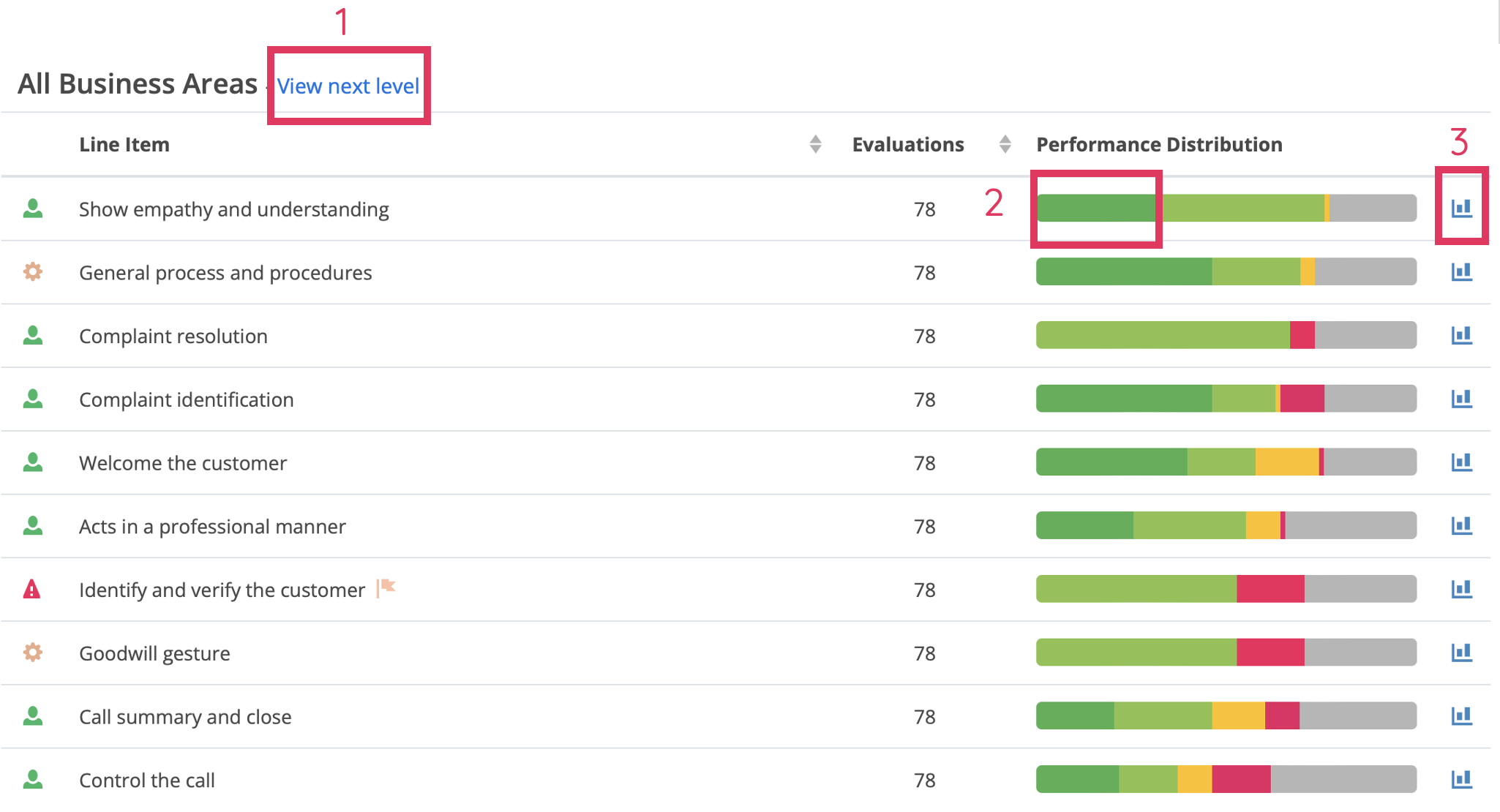The width and height of the screenshot is (1500, 812).
Task: Click yellow segment of Welcome the customer bar
Action: click(x=1286, y=462)
